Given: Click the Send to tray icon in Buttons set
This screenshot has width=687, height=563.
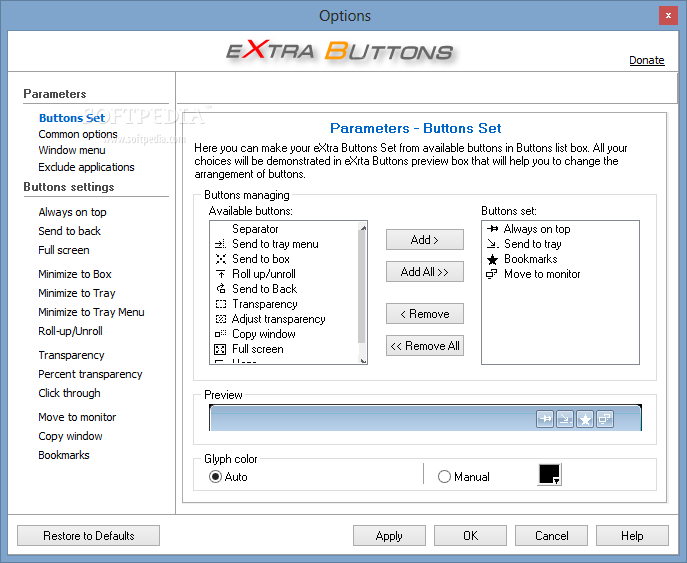Looking at the screenshot, I should [492, 244].
